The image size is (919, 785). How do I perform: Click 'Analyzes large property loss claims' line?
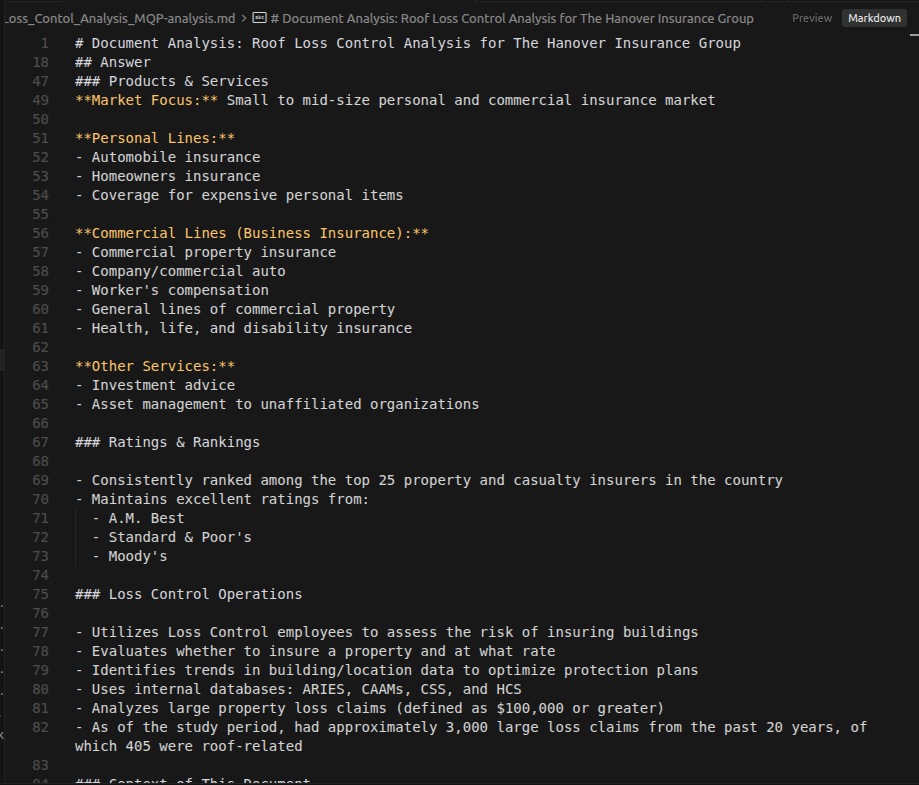(x=370, y=708)
